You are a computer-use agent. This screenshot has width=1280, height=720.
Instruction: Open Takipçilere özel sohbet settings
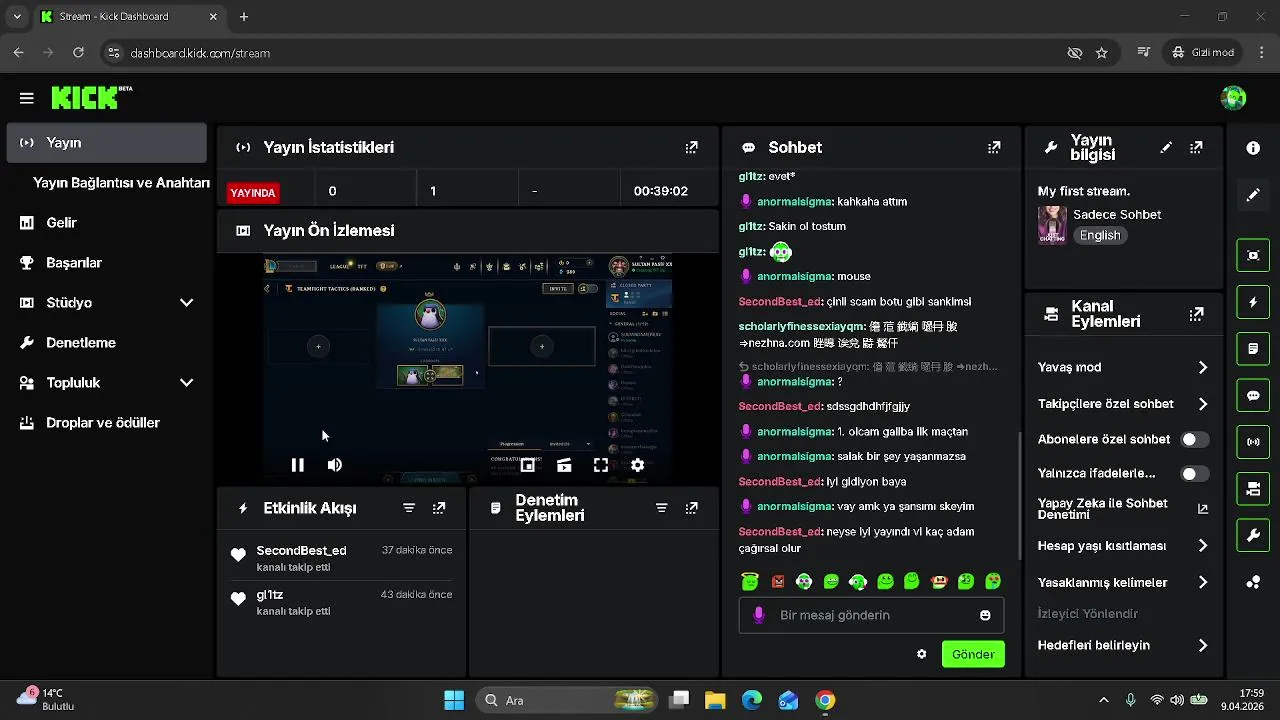pyautogui.click(x=1123, y=404)
